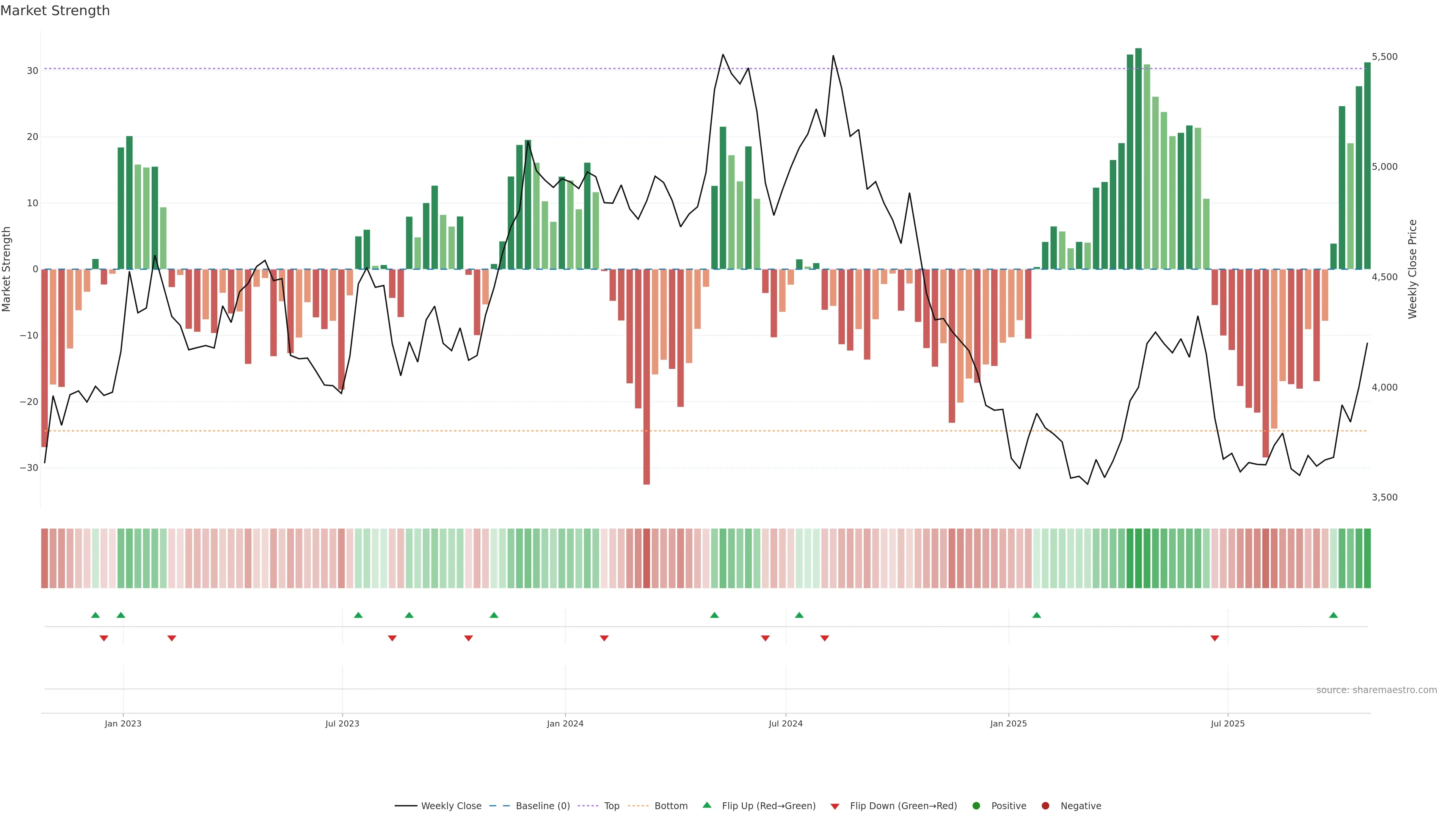Click the first green flip-up triangle marker

click(x=96, y=615)
